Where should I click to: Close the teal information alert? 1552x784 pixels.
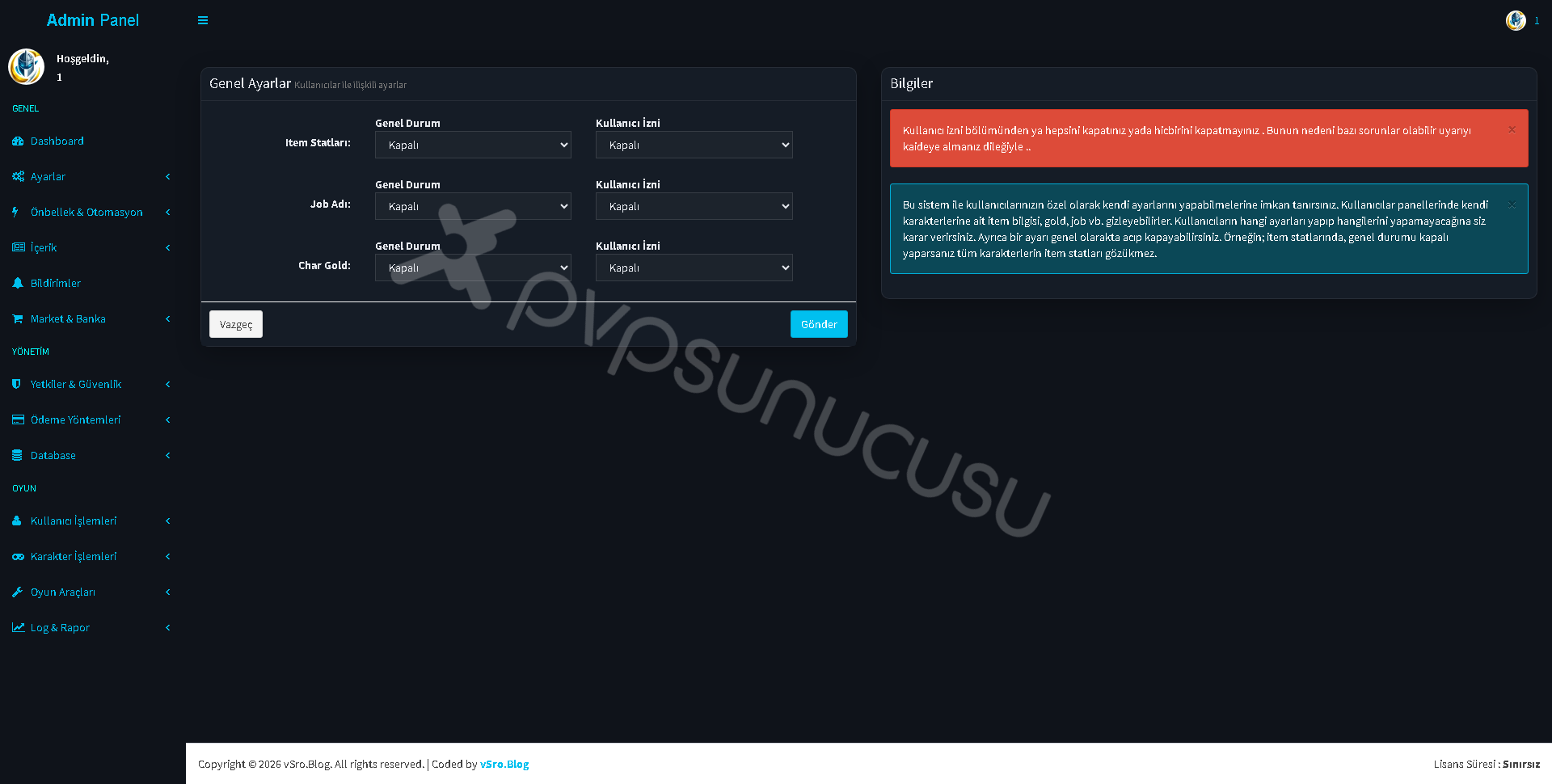(1512, 204)
